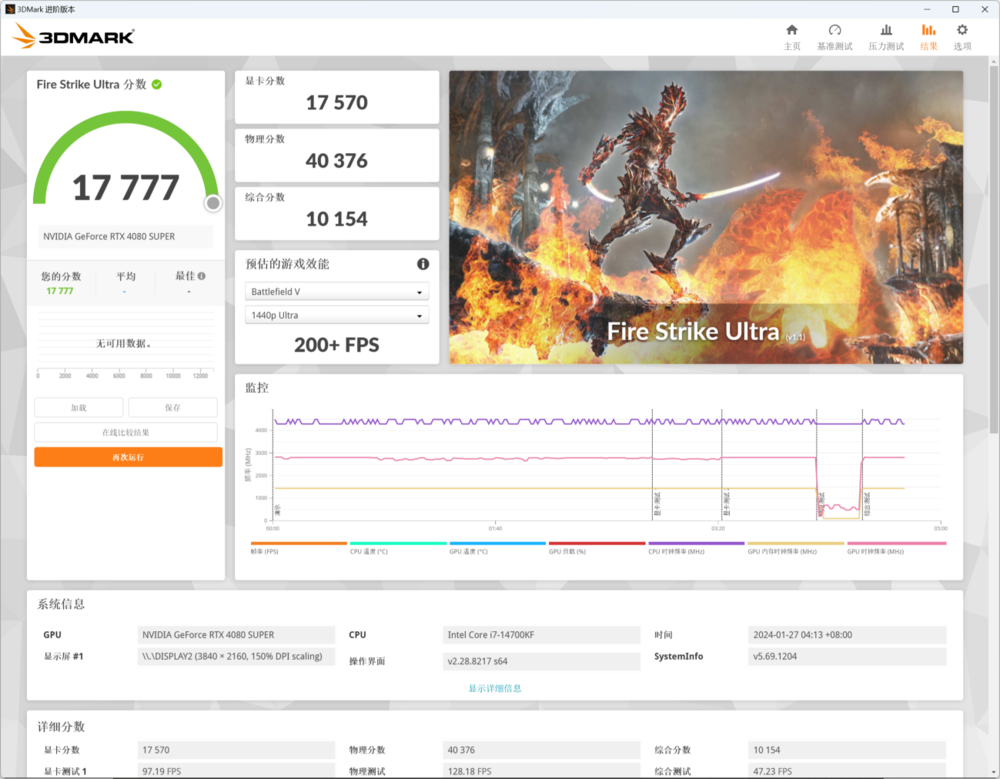The image size is (1000, 779).
Task: Click the vertical scrollbar on right edge
Action: tap(993, 250)
